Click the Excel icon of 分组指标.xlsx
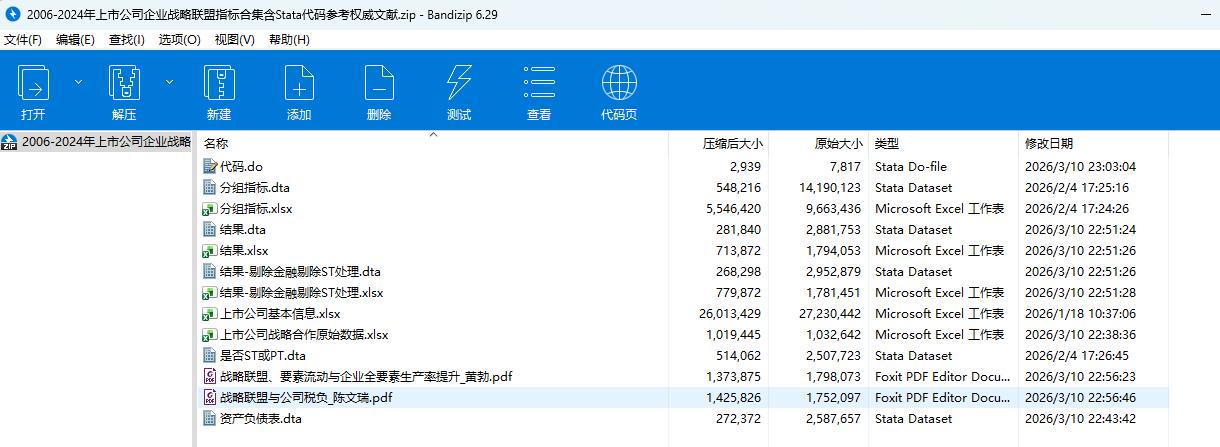This screenshot has height=447, width=1220. [x=210, y=209]
